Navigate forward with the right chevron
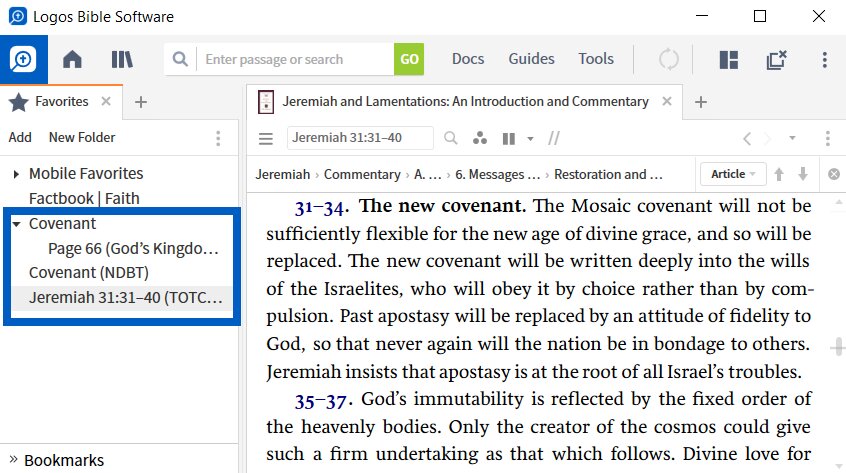 (767, 139)
